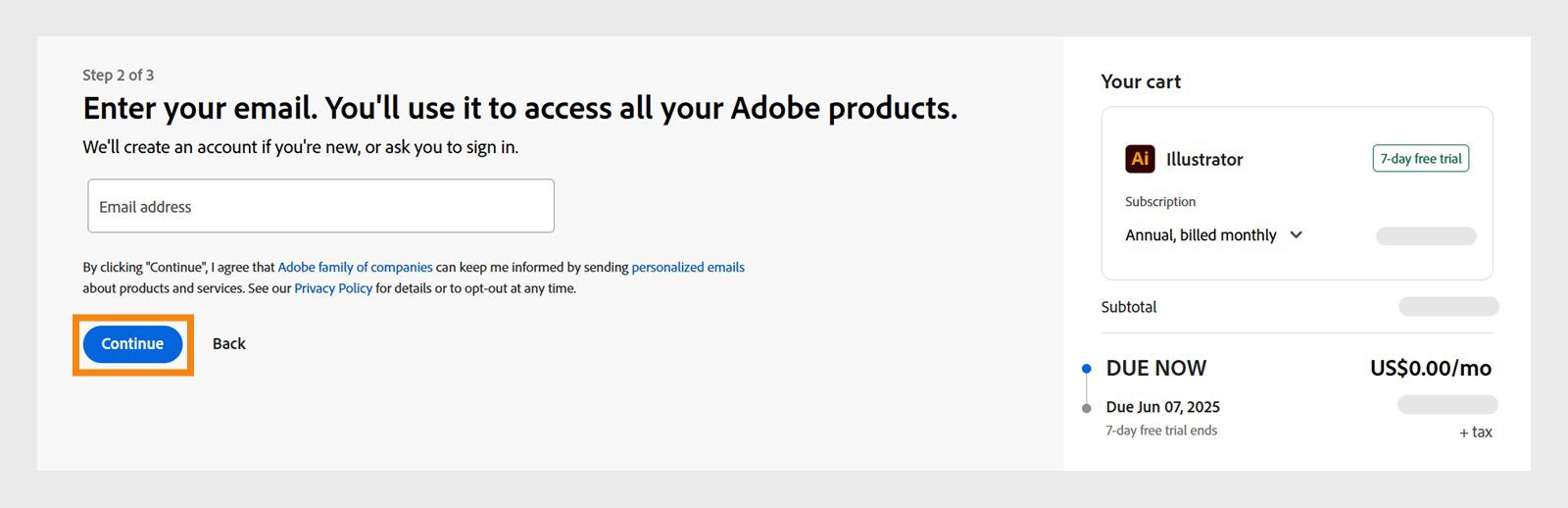Focus the Email address input field
The height and width of the screenshot is (508, 1568).
coord(320,206)
